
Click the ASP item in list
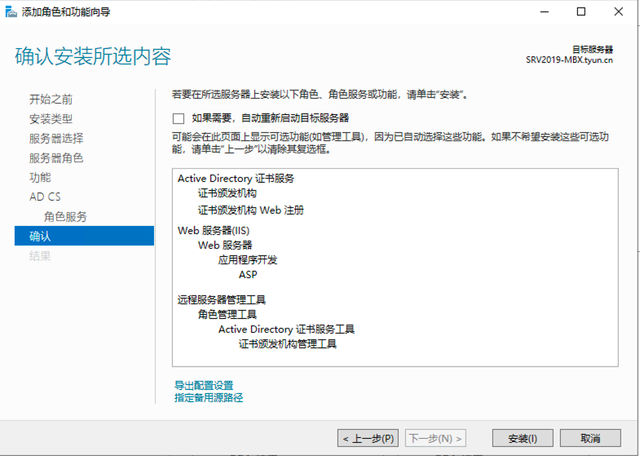point(248,275)
